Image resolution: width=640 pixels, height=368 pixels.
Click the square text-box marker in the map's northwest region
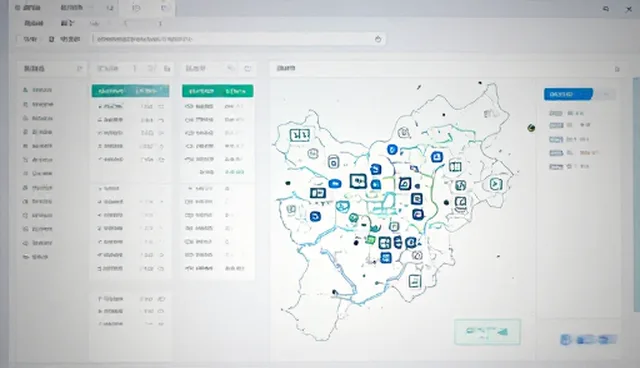point(300,135)
